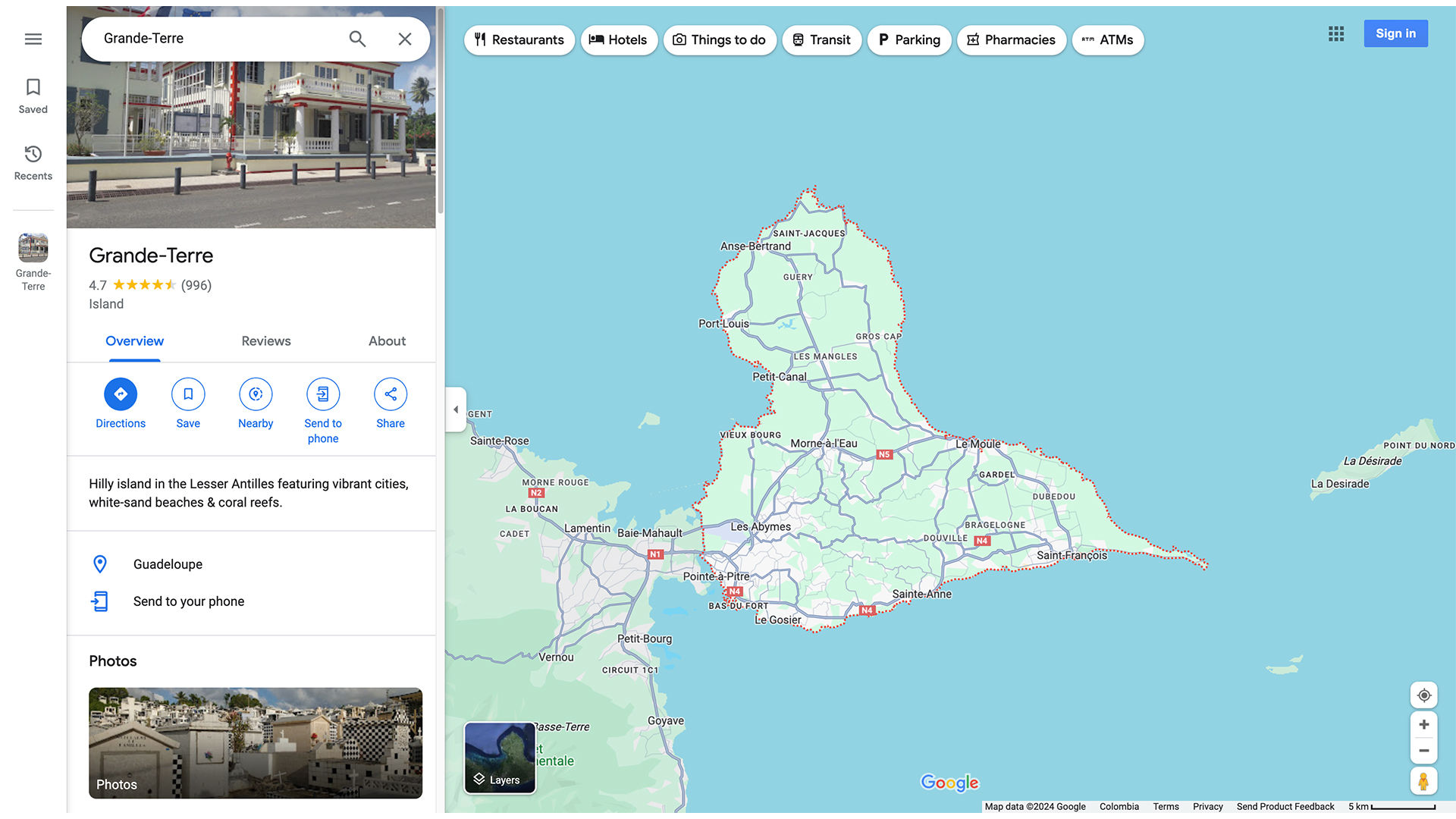Show Transit options chip
Screen dimensions: 1456x819
(821, 39)
